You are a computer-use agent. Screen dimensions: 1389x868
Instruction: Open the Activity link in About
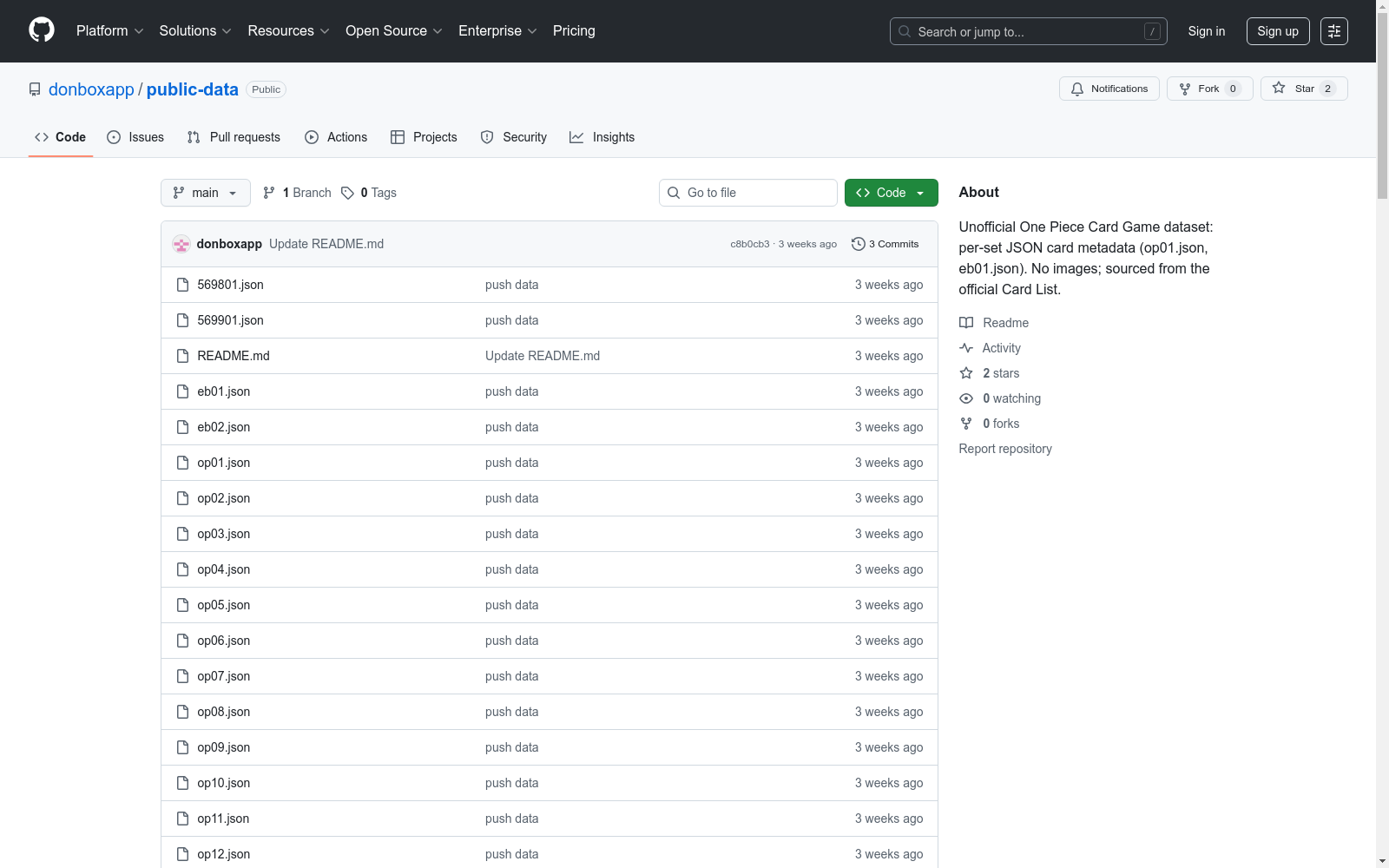pos(991,348)
